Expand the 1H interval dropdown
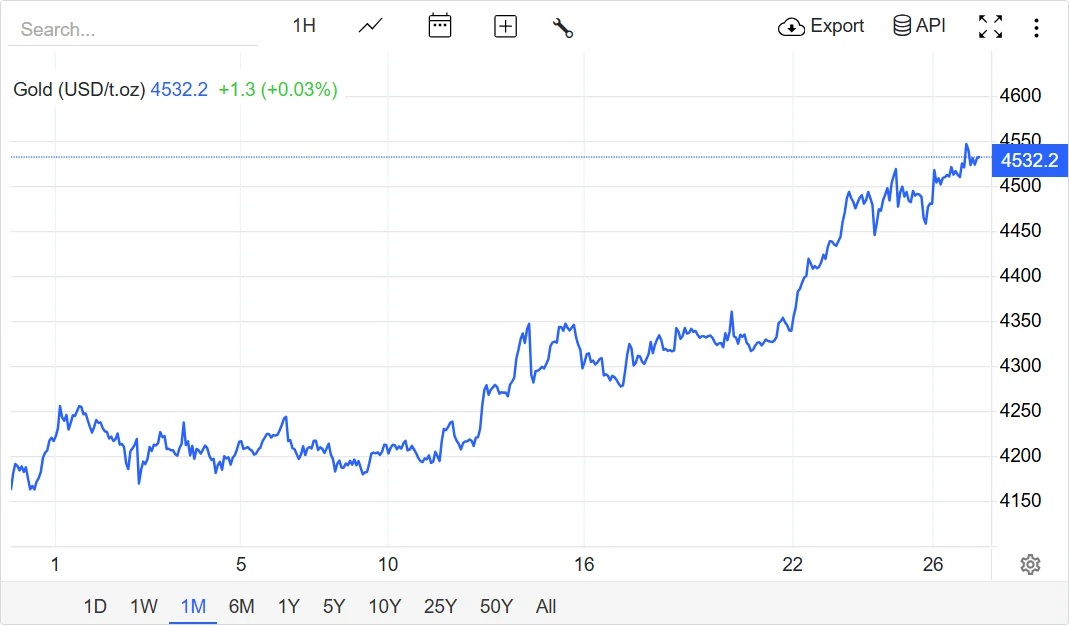1069x626 pixels. pos(304,26)
